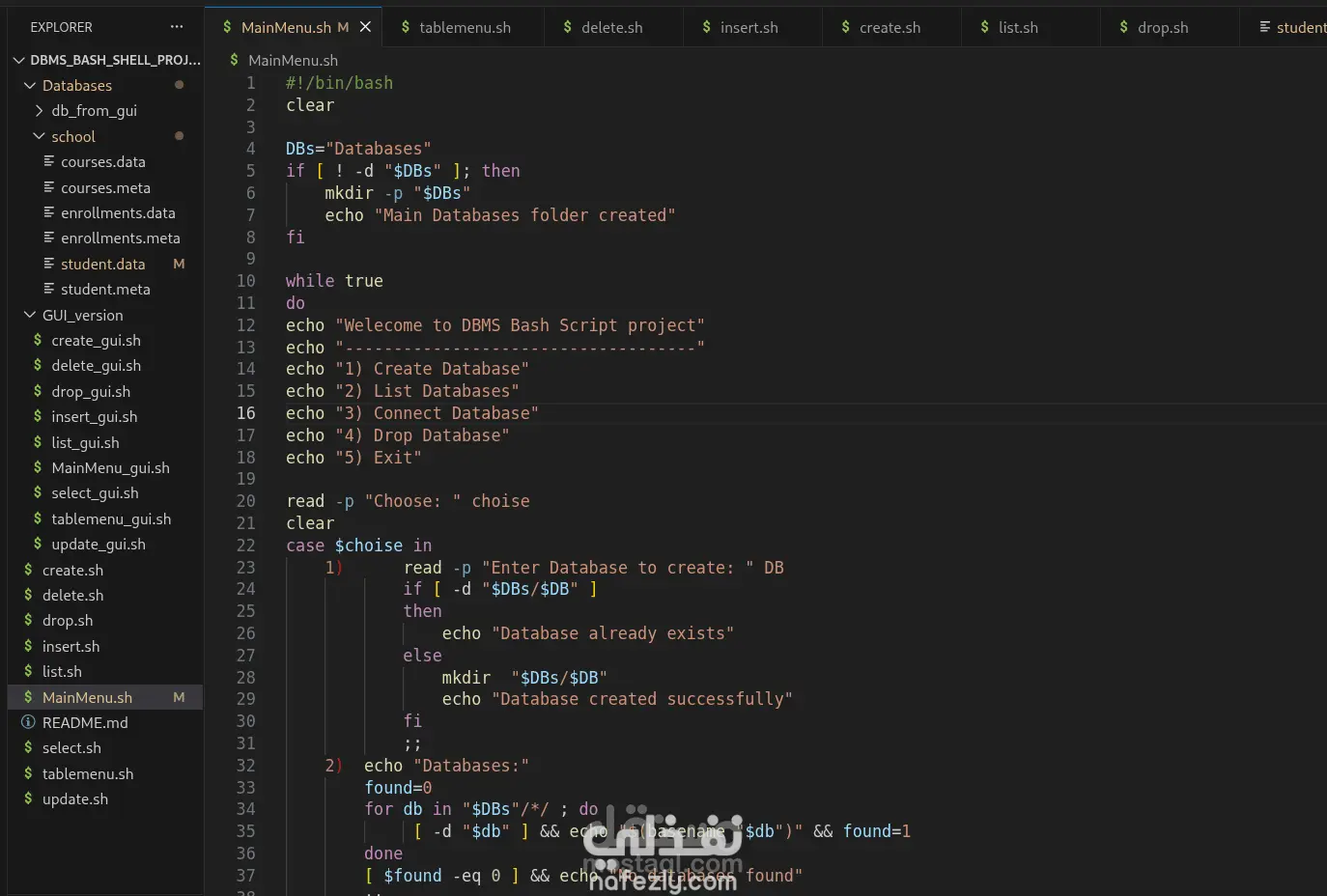This screenshot has height=896, width=1327.
Task: Click the echo "Main Databases folder created" line
Action: [500, 215]
